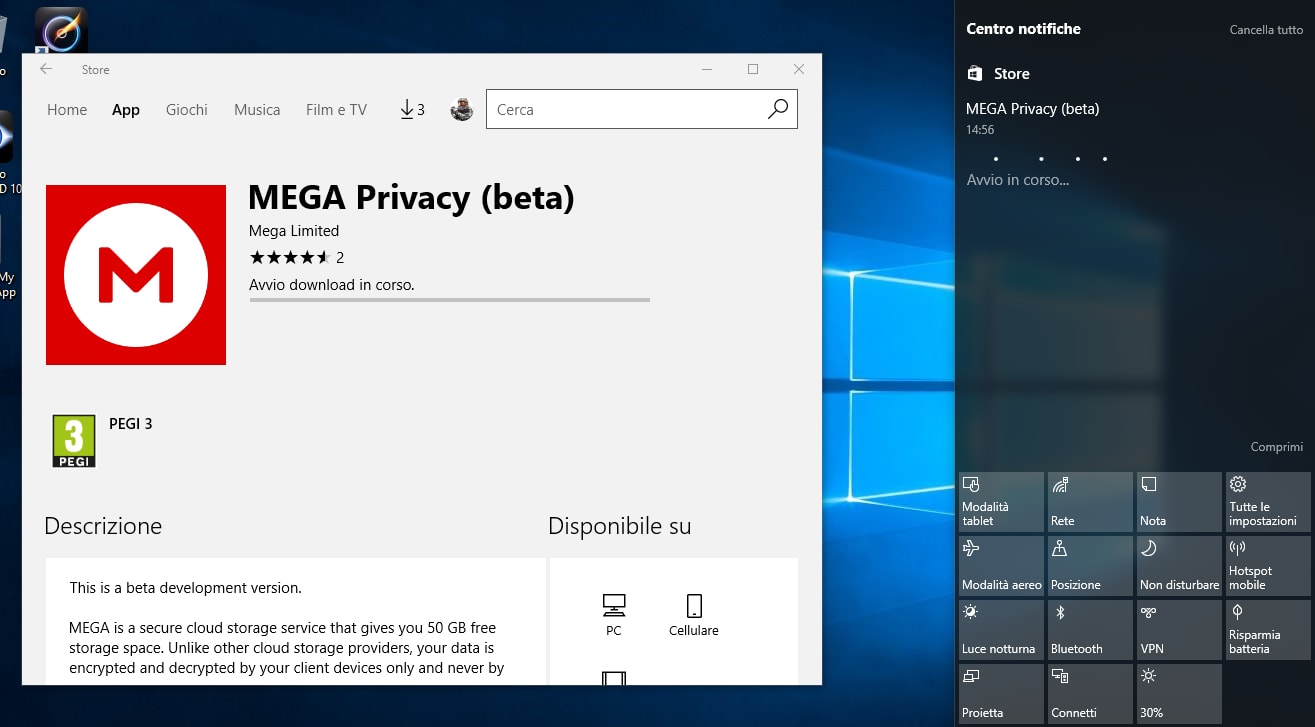
Task: Click 'Avvio in corso...' in the notification
Action: (x=1018, y=180)
